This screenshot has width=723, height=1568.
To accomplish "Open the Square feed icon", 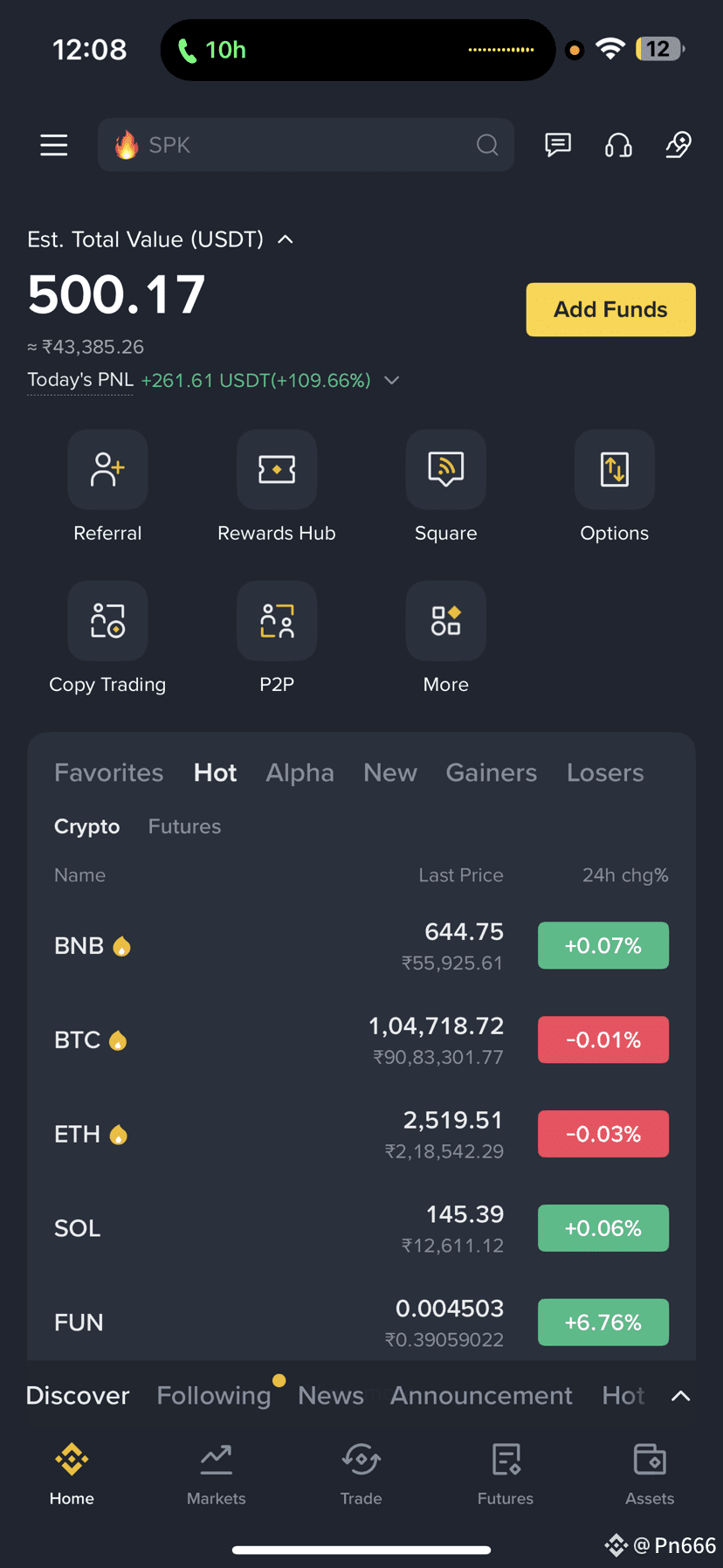I will click(446, 469).
